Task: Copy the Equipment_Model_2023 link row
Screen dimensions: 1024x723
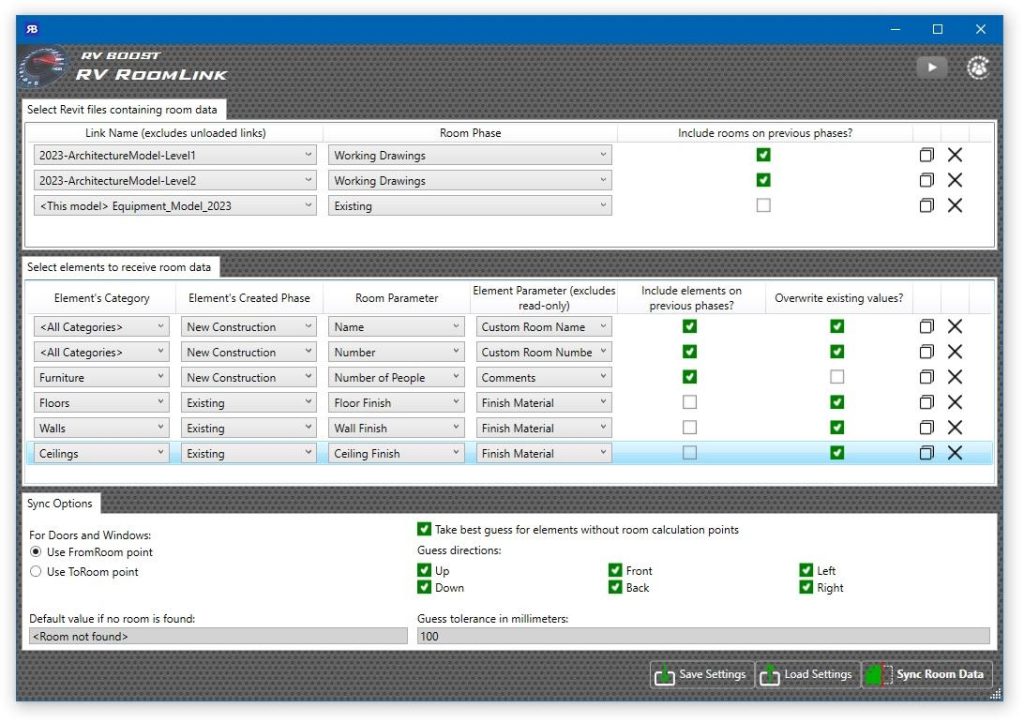Action: [926, 206]
